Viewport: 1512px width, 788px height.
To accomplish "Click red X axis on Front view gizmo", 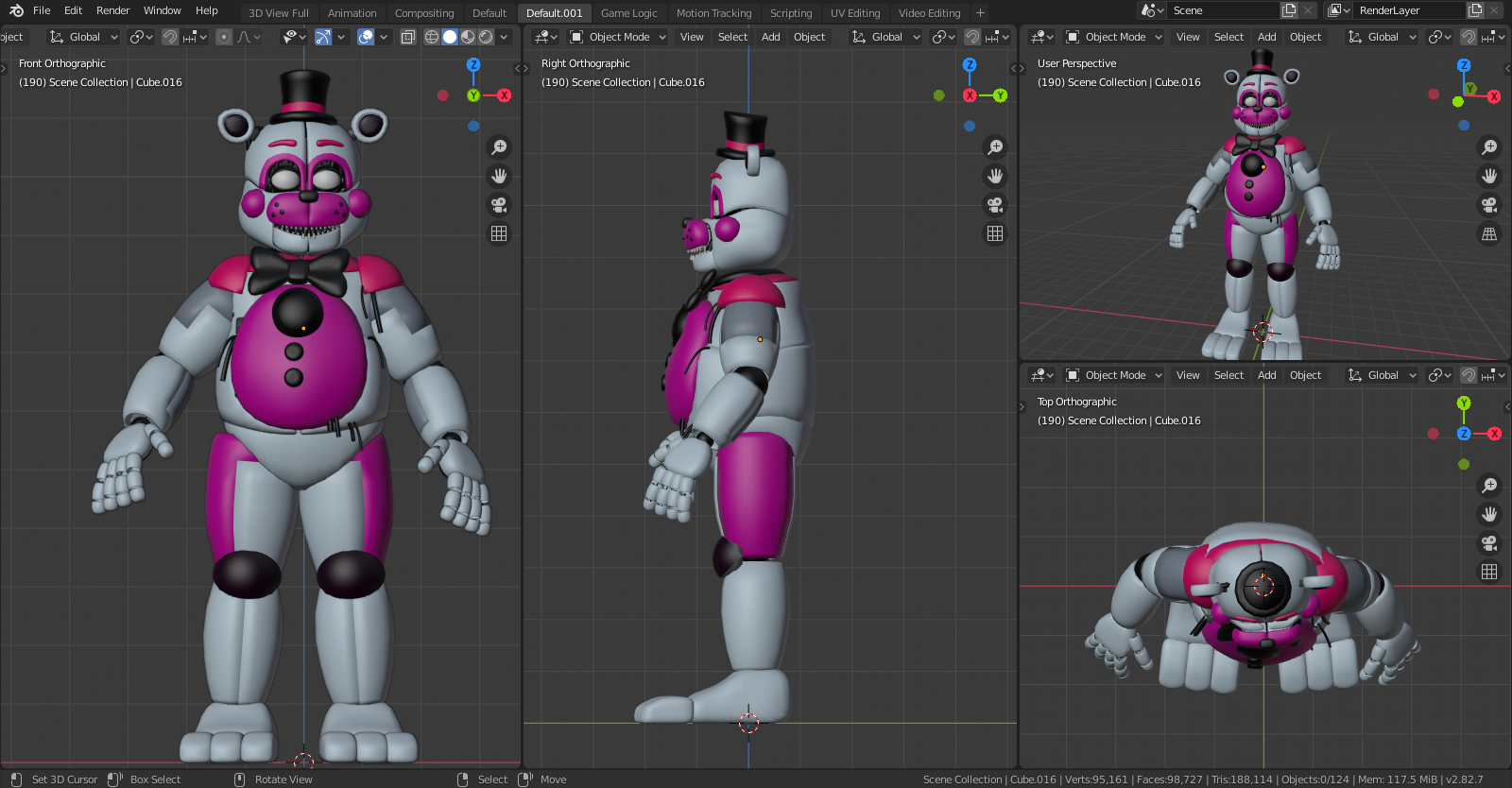I will (x=505, y=95).
